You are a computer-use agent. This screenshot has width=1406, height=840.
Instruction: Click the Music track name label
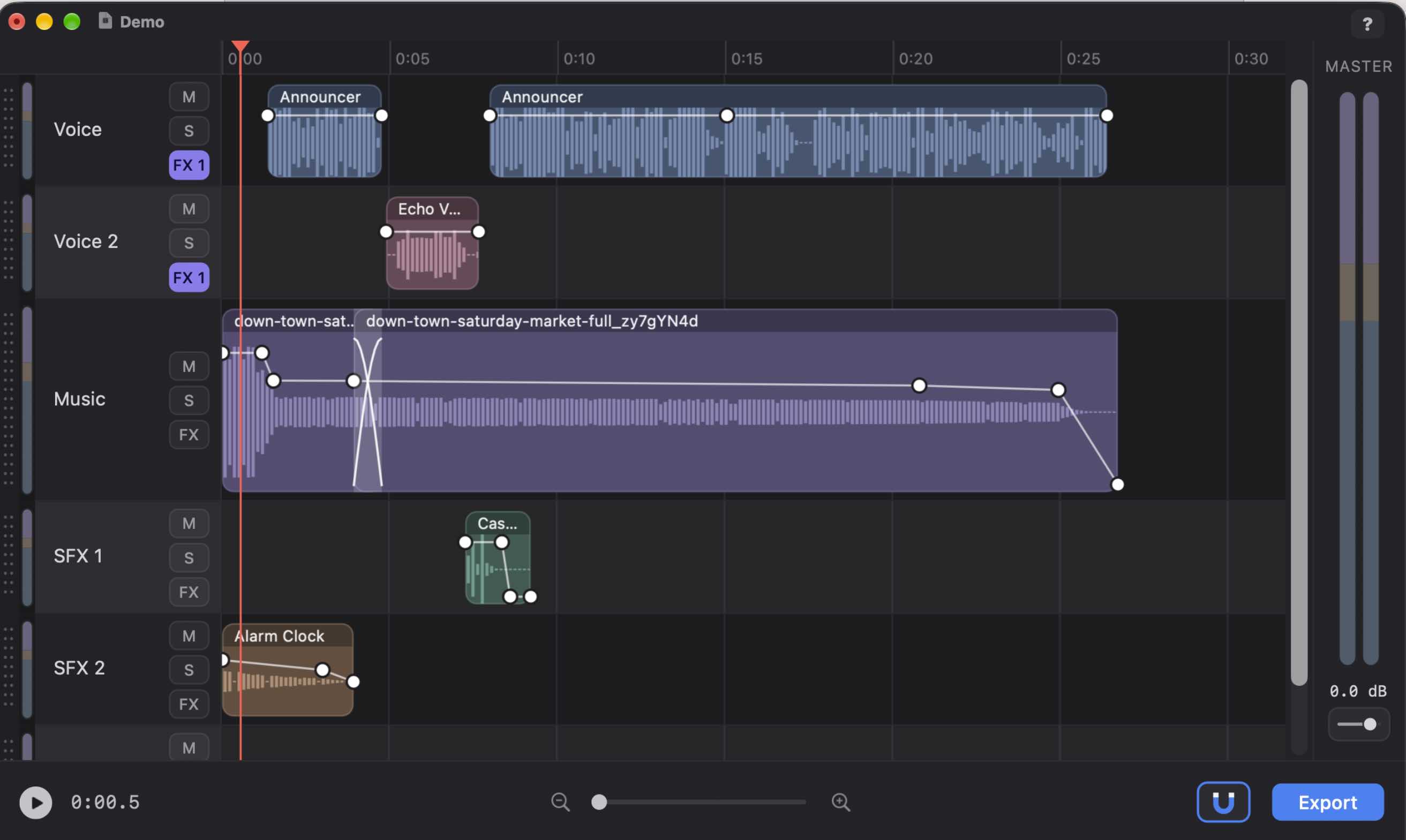(x=79, y=399)
